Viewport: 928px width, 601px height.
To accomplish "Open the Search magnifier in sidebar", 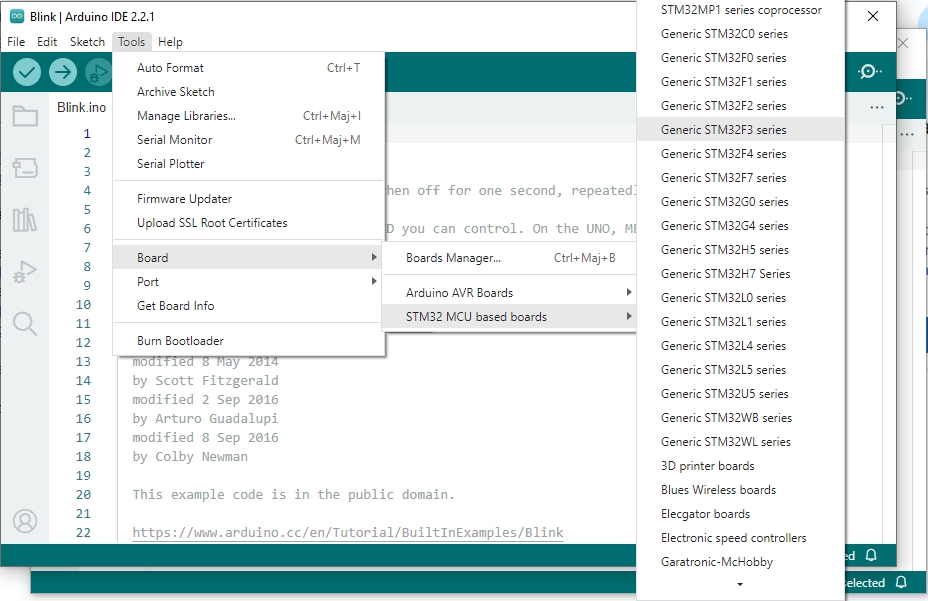I will (25, 323).
